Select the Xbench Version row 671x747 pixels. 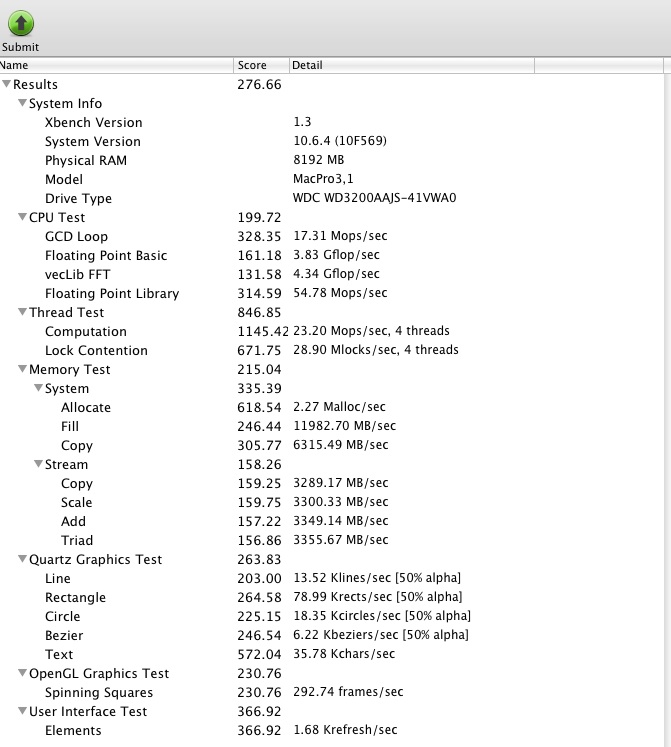coord(332,122)
